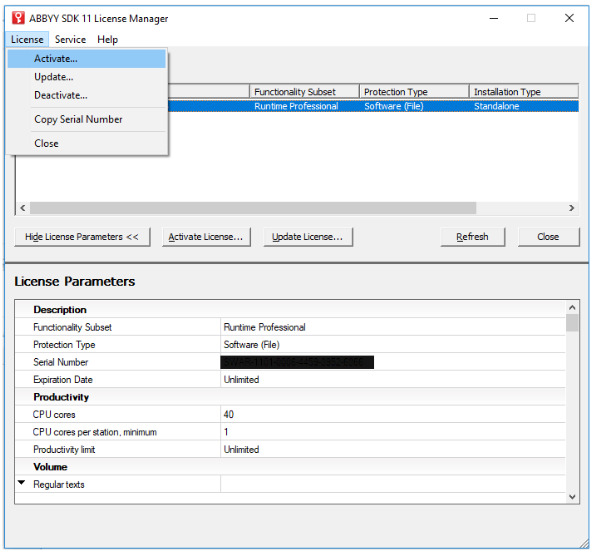Viewport: 592px width, 553px height.
Task: Choose Update... from License menu
Action: point(87,77)
